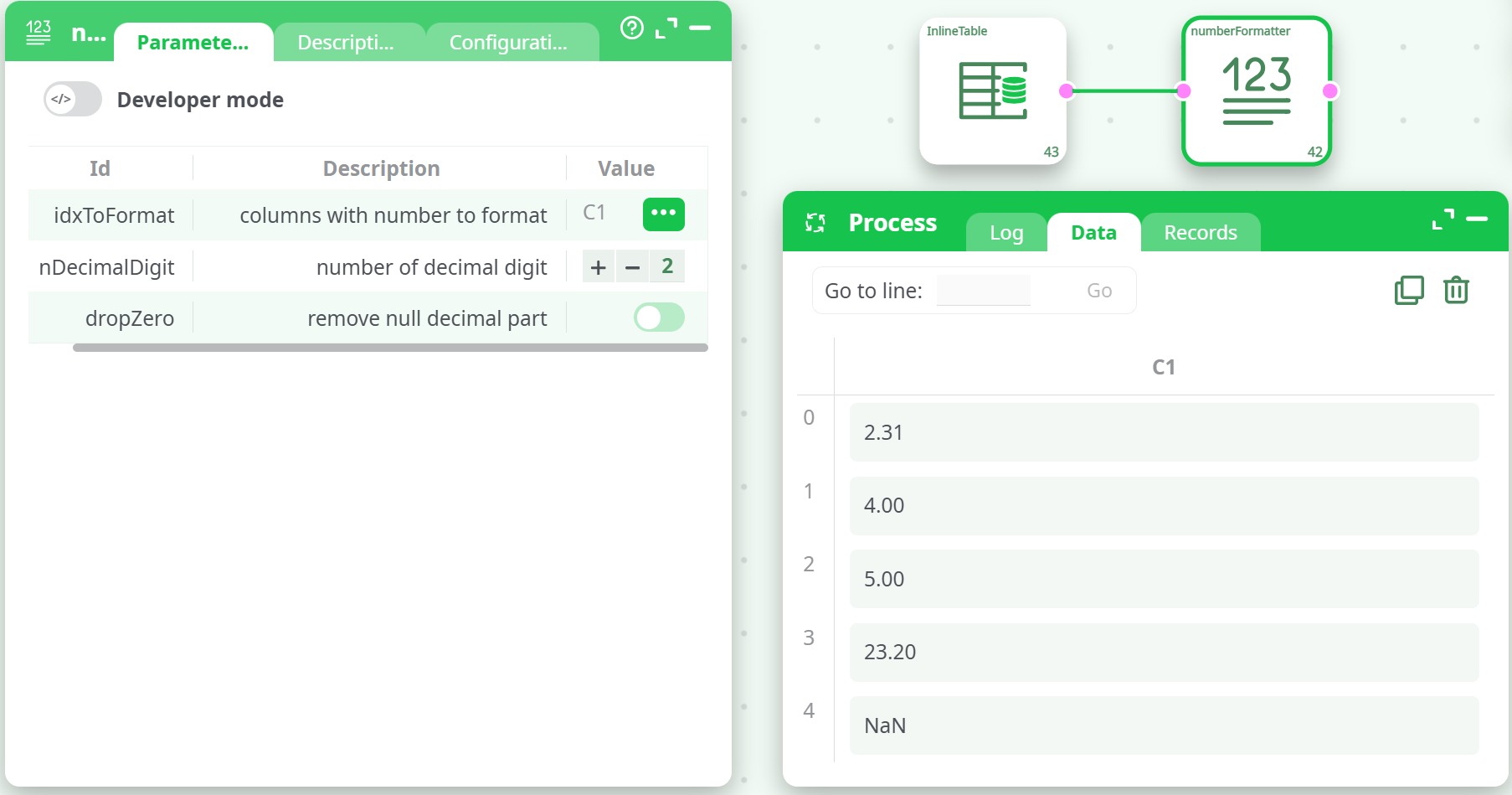1512x795 pixels.
Task: Switch to the Log tab
Action: (x=1006, y=233)
